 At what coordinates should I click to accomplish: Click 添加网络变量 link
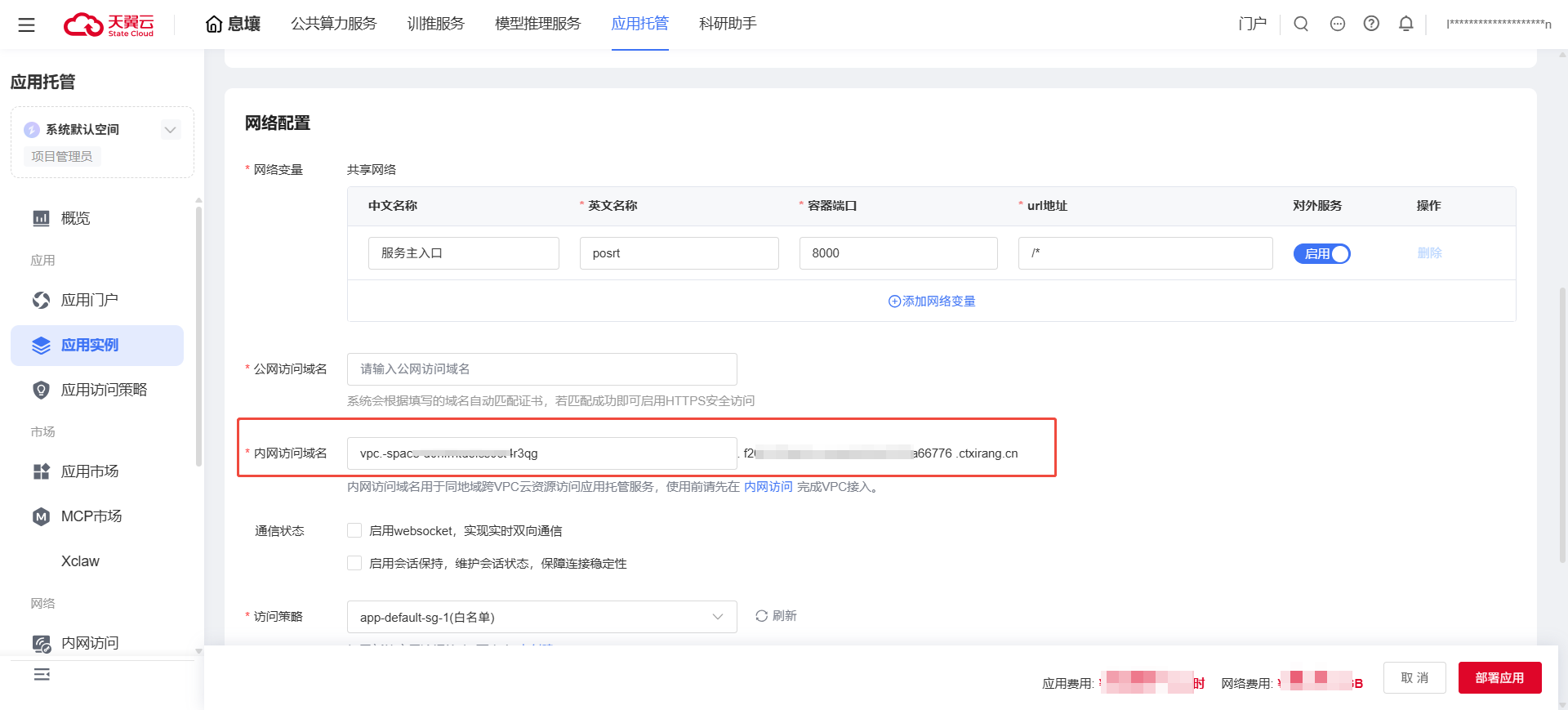(932, 301)
